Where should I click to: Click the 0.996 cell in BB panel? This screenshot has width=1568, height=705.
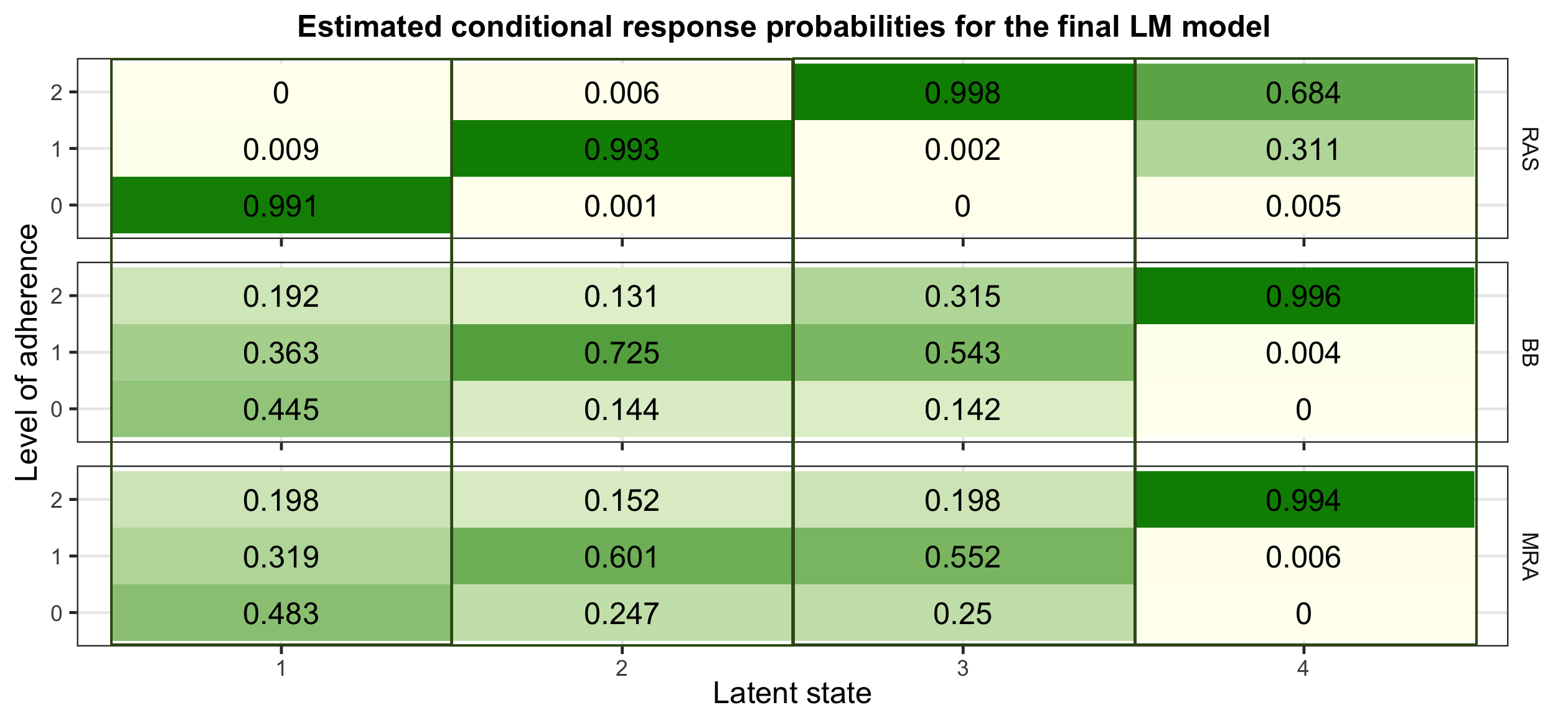tap(1303, 296)
